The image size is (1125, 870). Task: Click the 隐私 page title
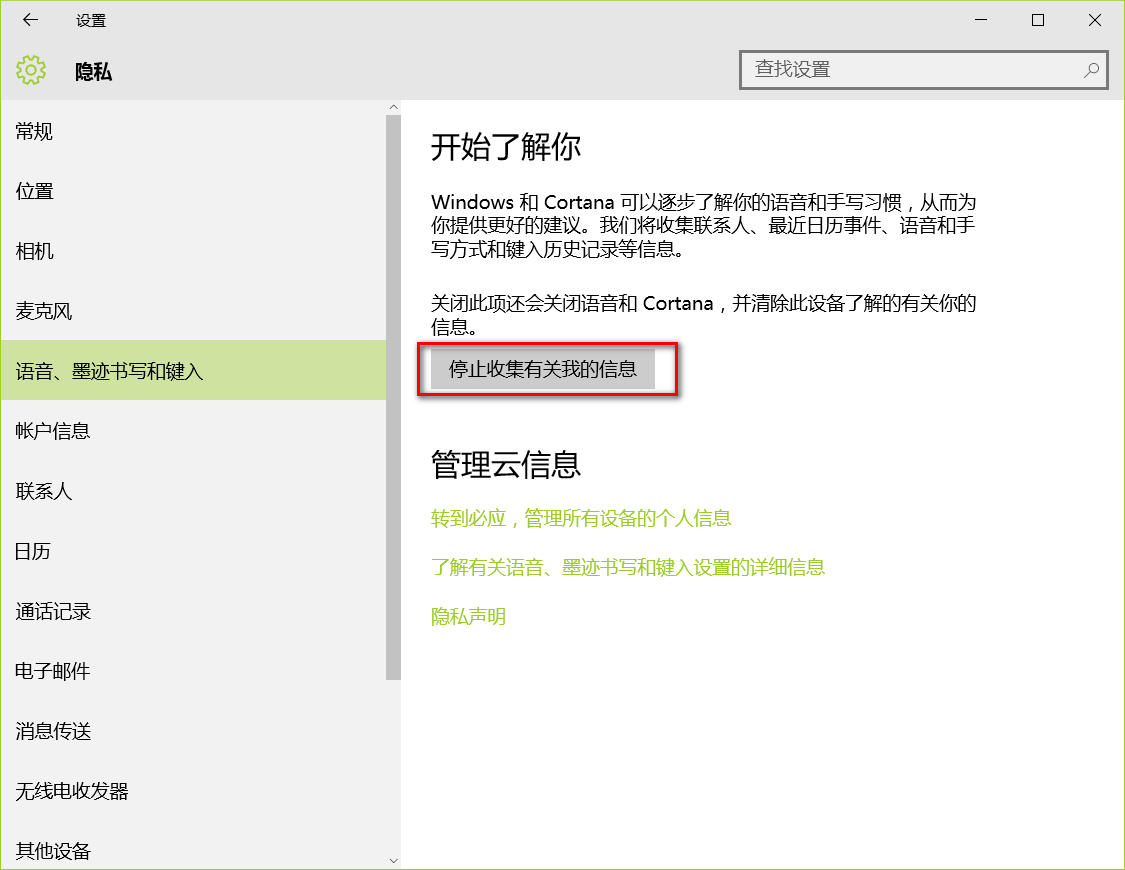[x=94, y=72]
